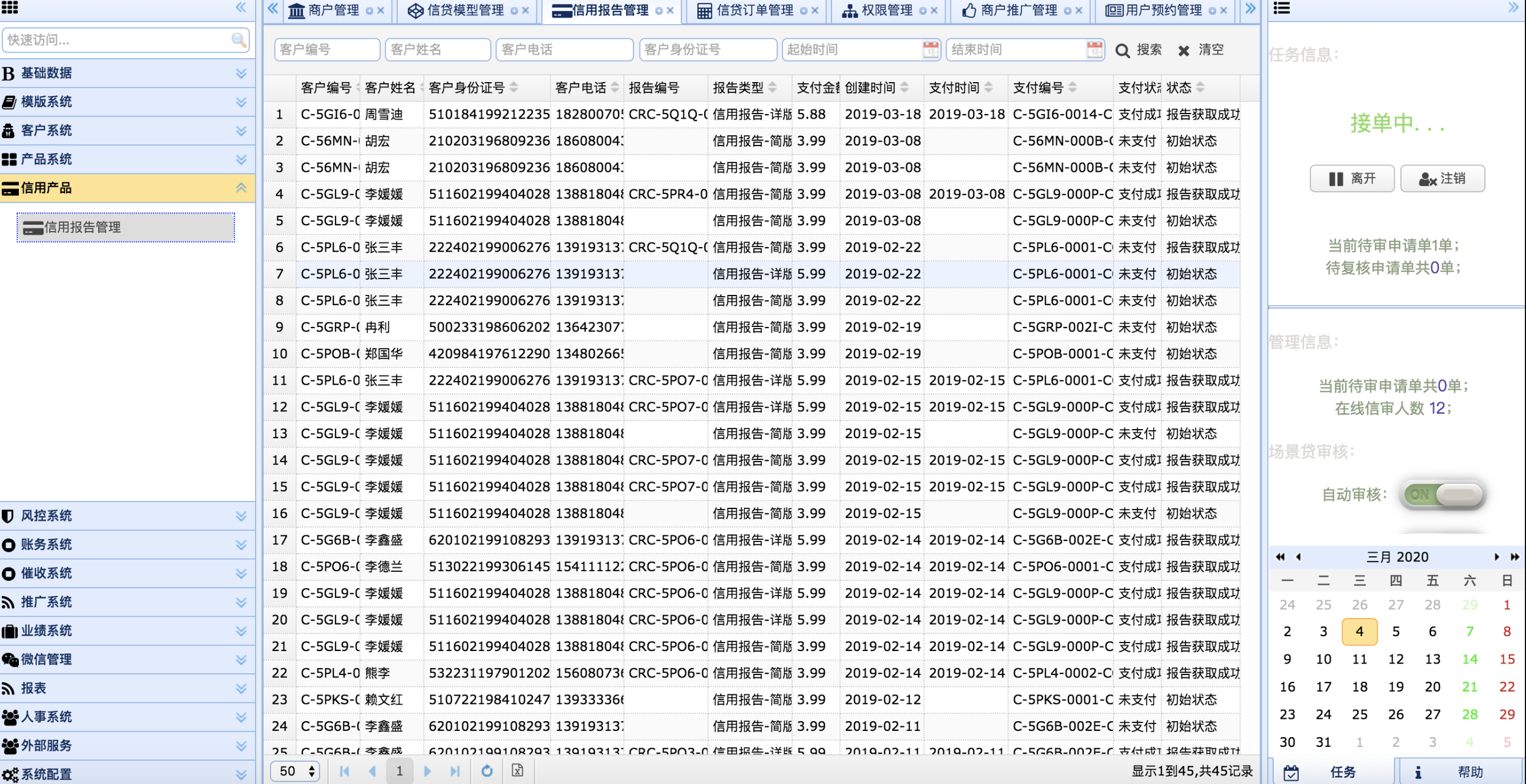Go to previous page of records
Image resolution: width=1526 pixels, height=784 pixels.
click(x=372, y=770)
